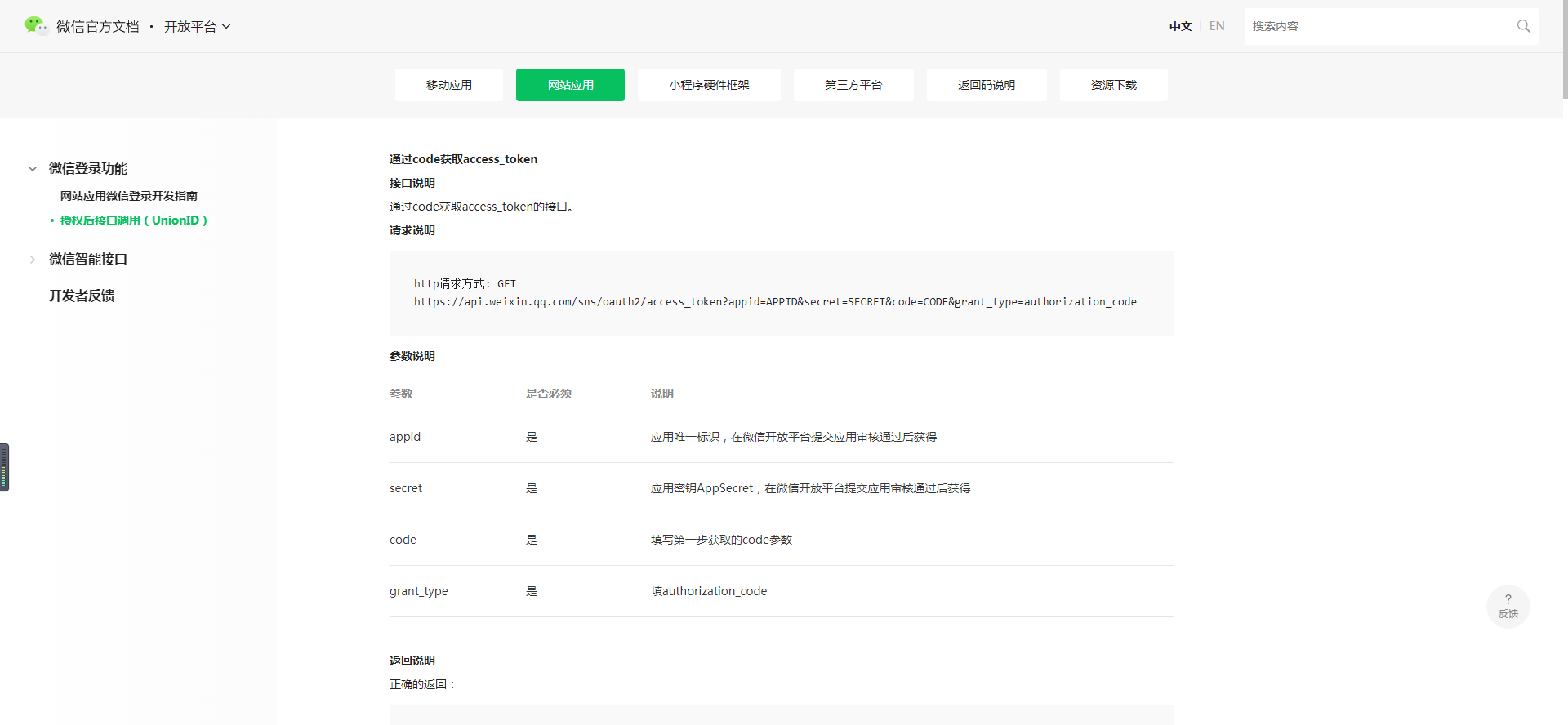Click the secret parameter cell
The height and width of the screenshot is (725, 1568).
click(x=406, y=488)
